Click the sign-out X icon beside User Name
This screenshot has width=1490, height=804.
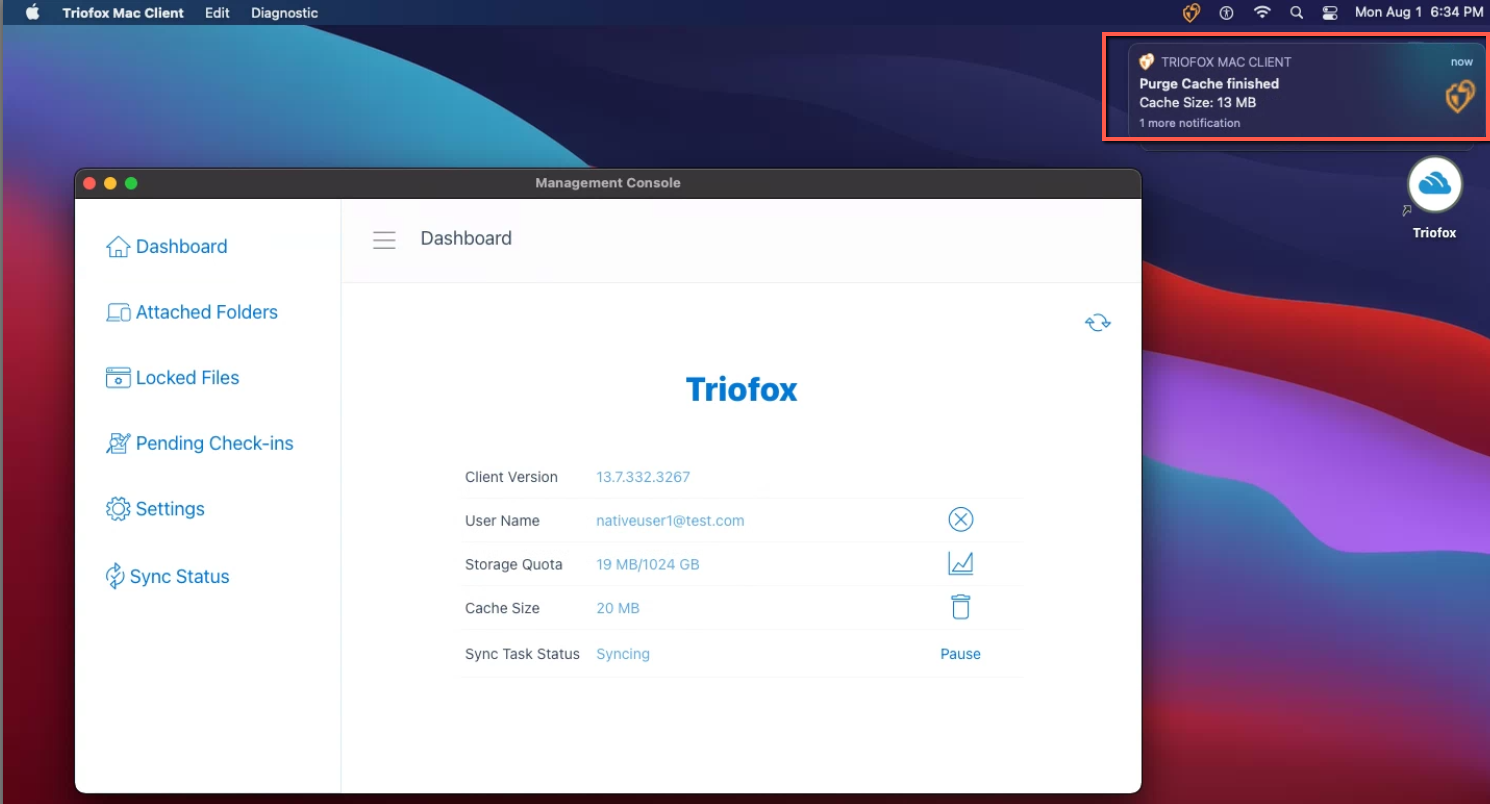coord(960,520)
